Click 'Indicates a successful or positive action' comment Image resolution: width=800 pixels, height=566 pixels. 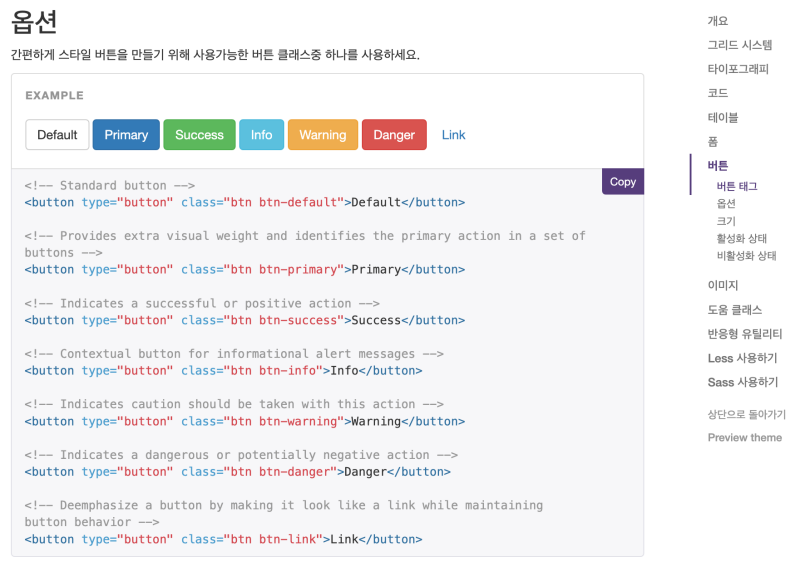(x=202, y=303)
